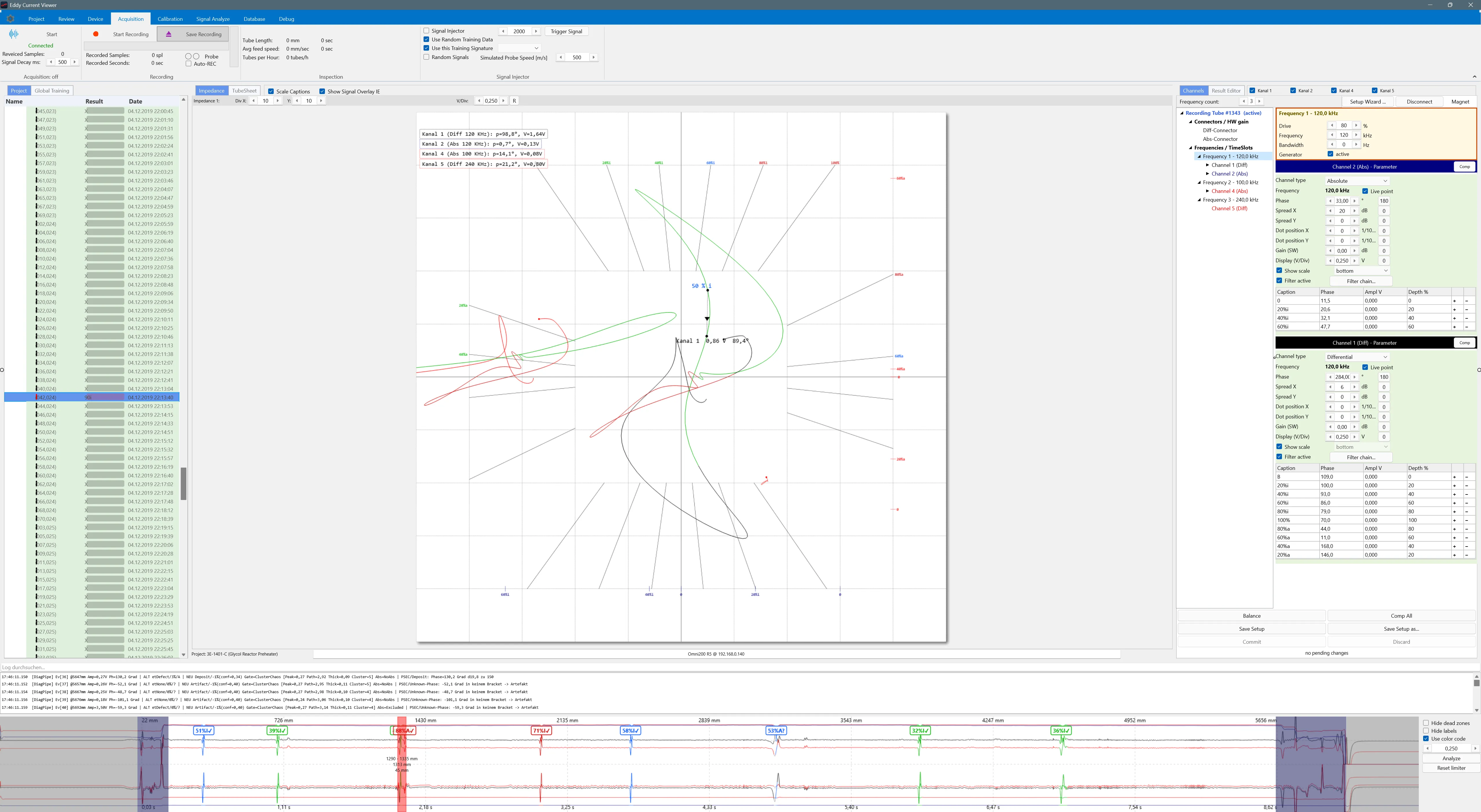Enable the Signal Injector checkbox
The height and width of the screenshot is (812, 1481).
coord(426,30)
